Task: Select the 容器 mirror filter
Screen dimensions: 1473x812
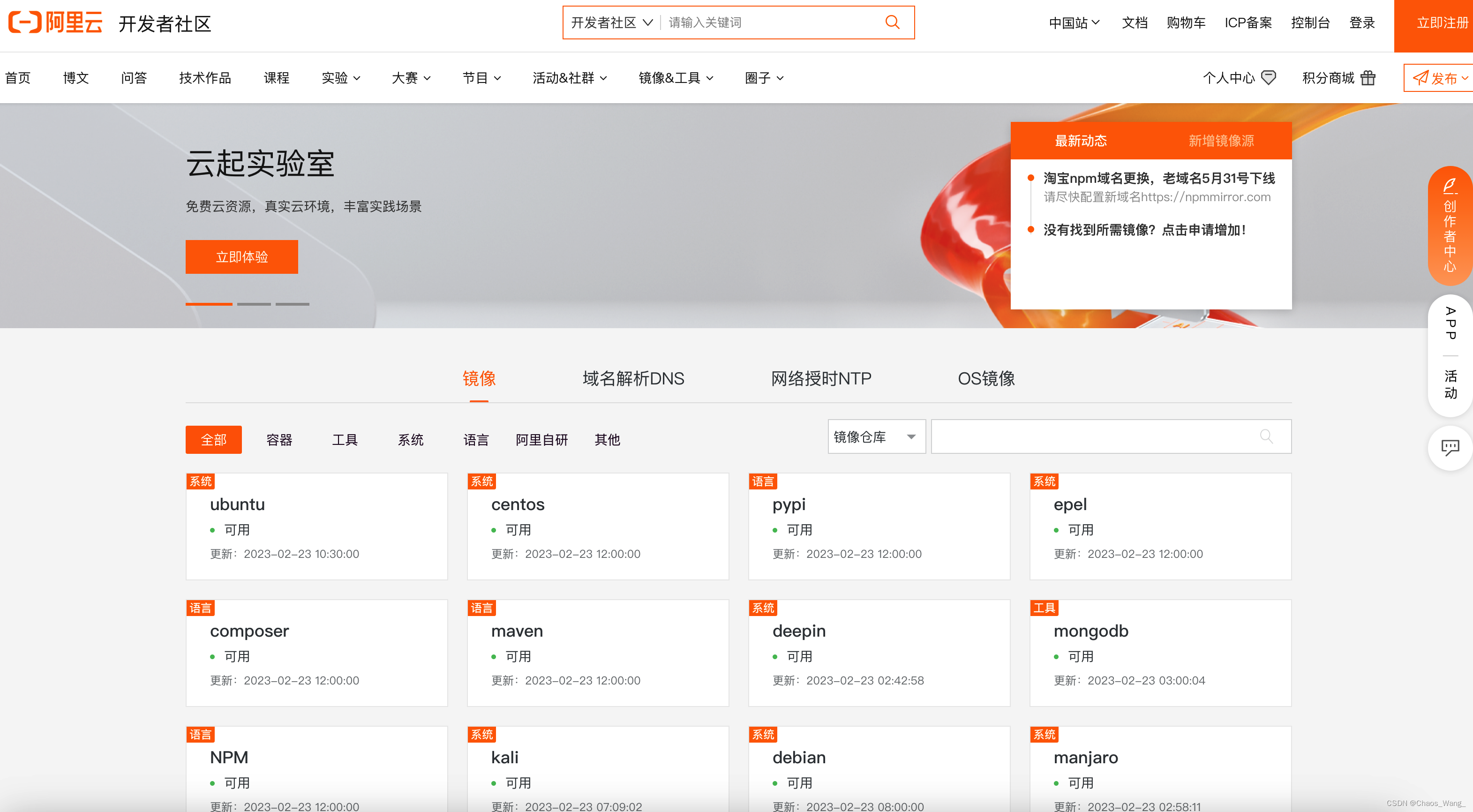Action: (279, 440)
